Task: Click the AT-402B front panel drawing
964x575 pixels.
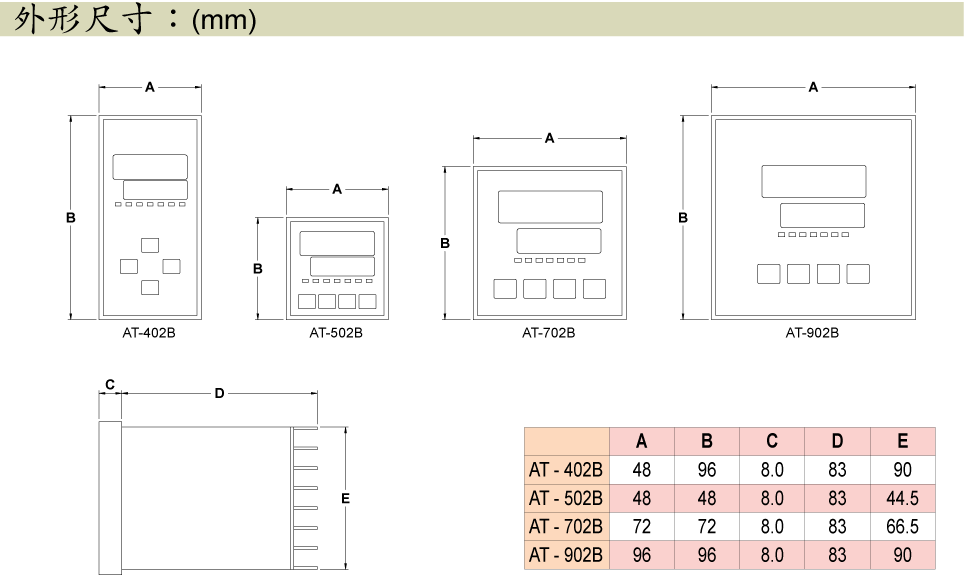Action: [150, 217]
